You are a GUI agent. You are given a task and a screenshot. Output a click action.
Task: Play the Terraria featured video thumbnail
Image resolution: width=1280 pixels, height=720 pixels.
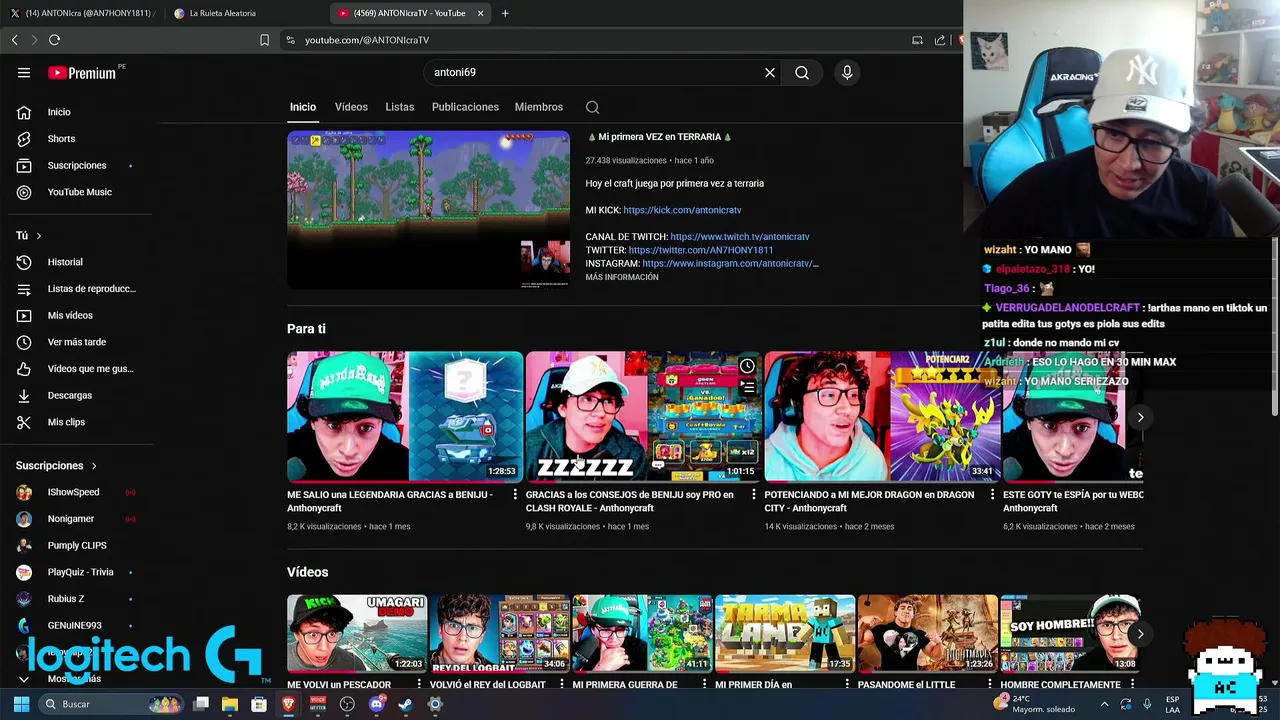tap(428, 210)
